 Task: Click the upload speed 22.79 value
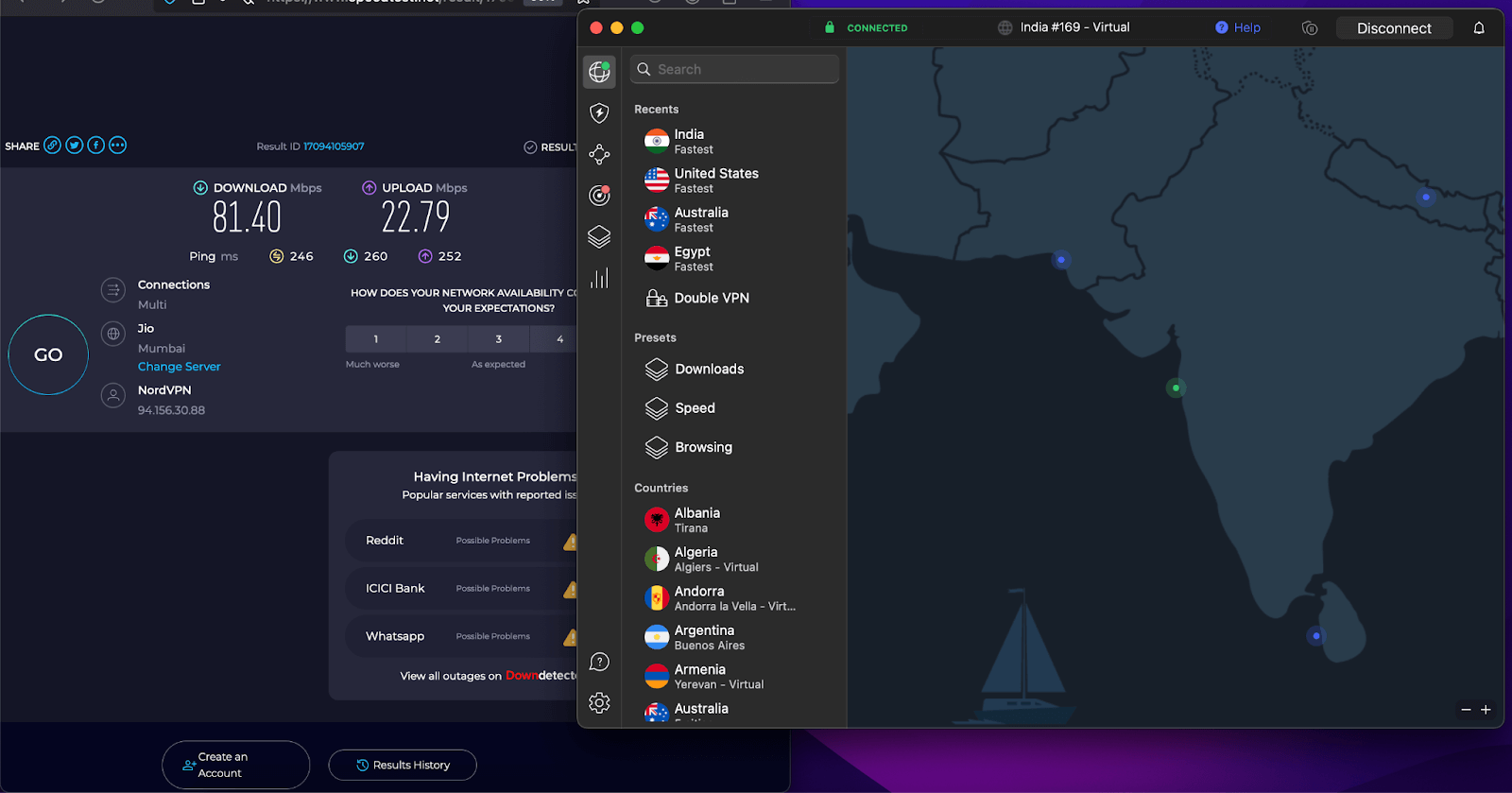coord(416,217)
